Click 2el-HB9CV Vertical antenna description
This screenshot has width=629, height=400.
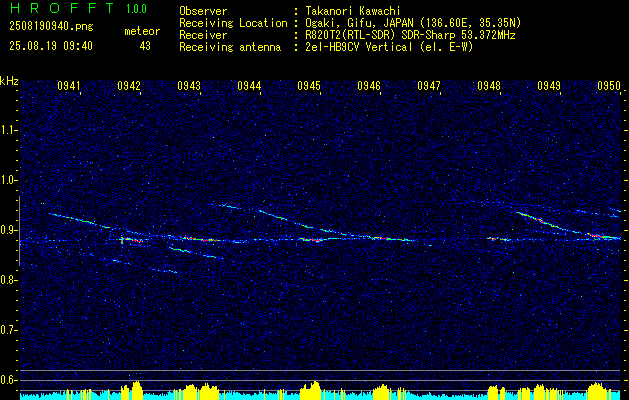[389, 47]
